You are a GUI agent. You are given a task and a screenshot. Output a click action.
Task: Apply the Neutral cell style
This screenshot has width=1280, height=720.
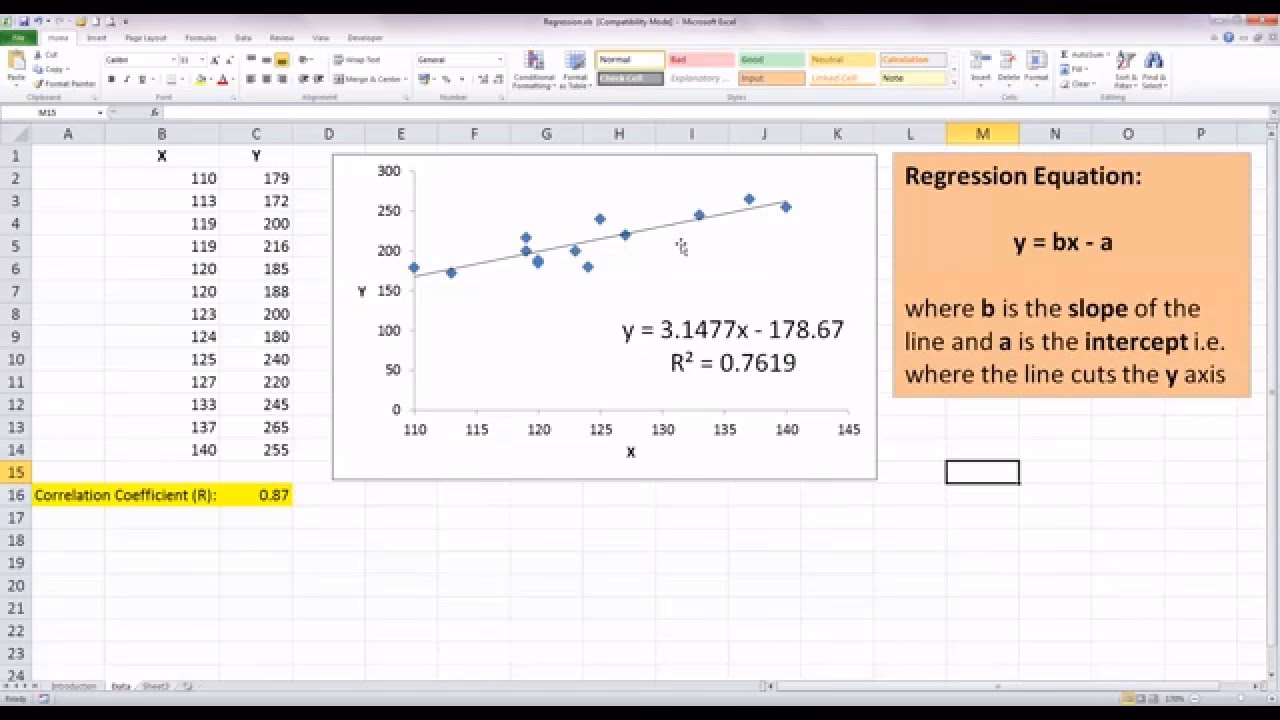tap(841, 60)
